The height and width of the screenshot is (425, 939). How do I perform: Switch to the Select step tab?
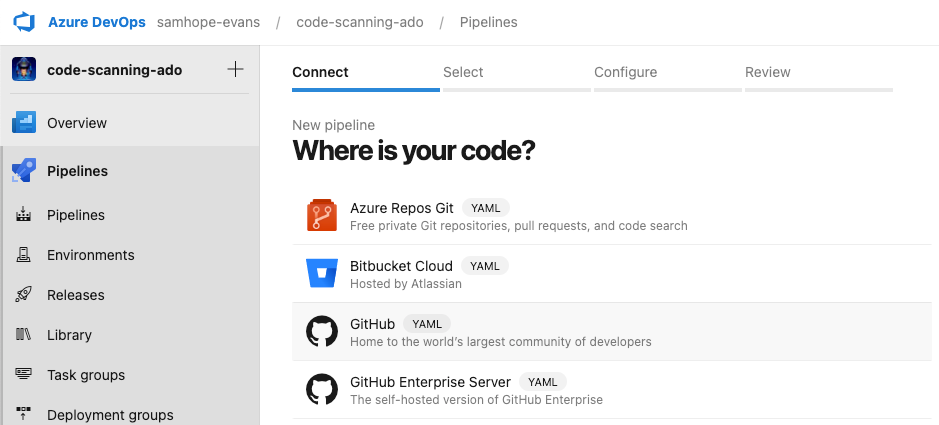(463, 72)
